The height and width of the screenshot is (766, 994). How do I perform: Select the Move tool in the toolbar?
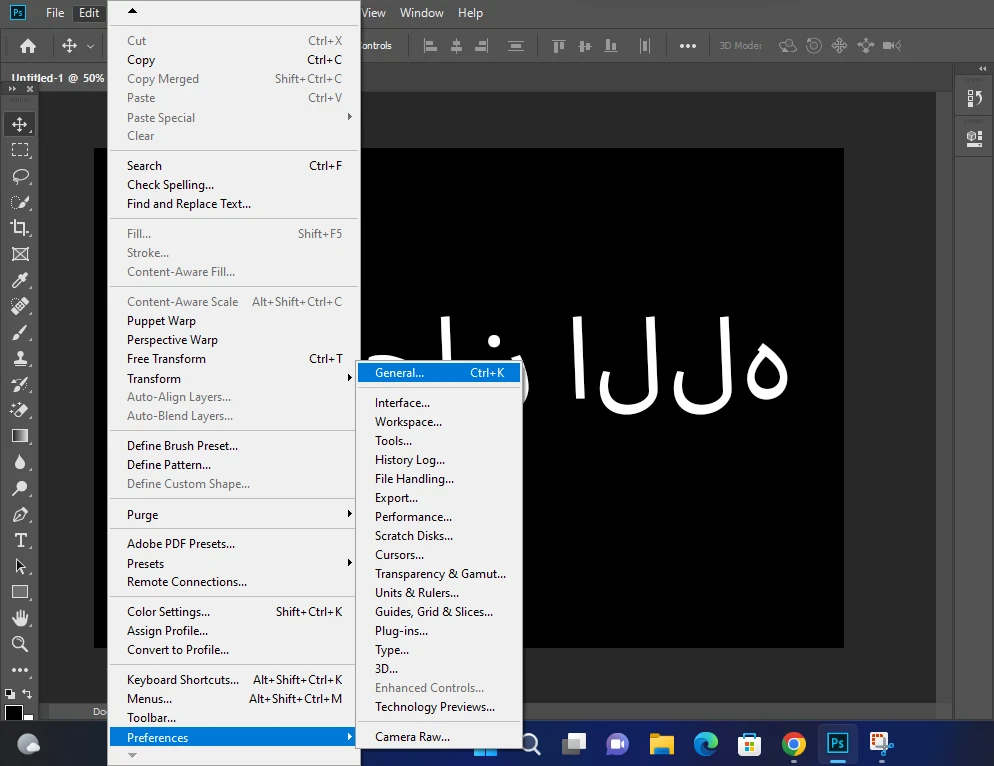[x=20, y=124]
